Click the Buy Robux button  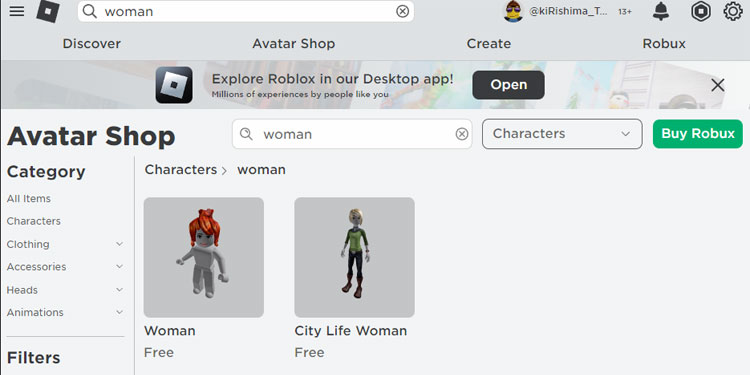tap(698, 134)
